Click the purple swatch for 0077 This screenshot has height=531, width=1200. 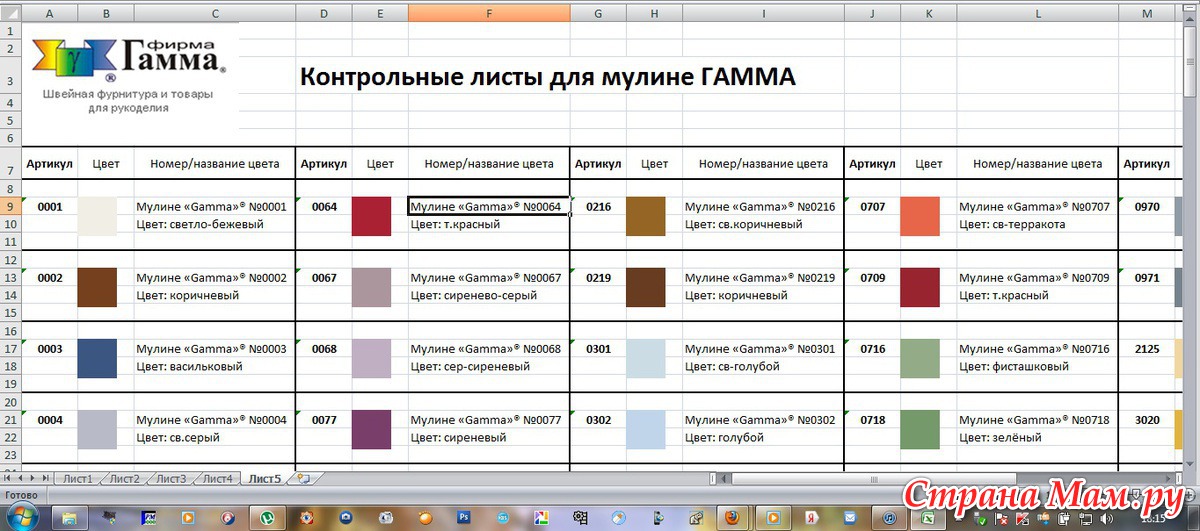tap(371, 430)
